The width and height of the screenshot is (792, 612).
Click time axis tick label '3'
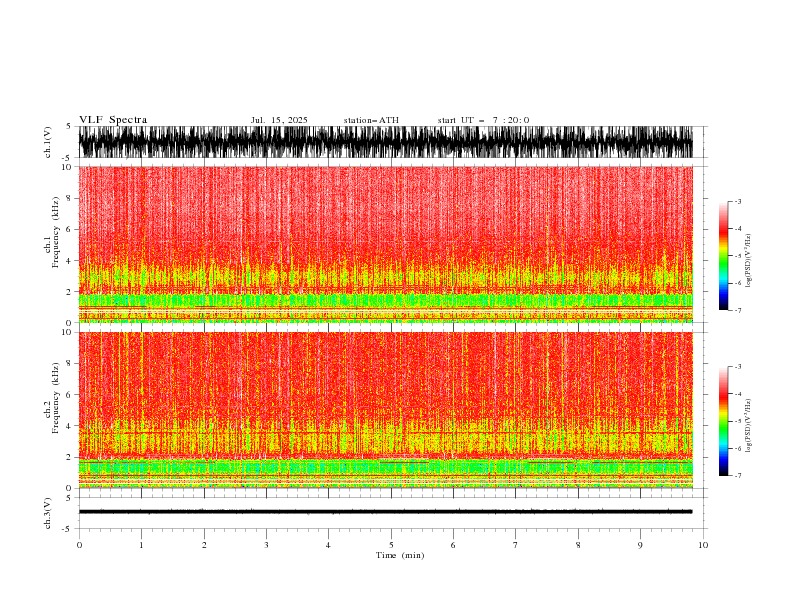pyautogui.click(x=266, y=545)
